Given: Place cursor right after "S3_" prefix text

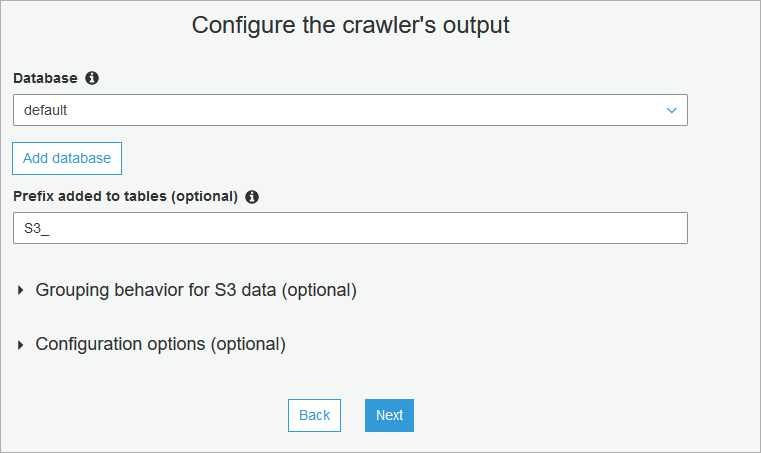Looking at the screenshot, I should (x=50, y=228).
